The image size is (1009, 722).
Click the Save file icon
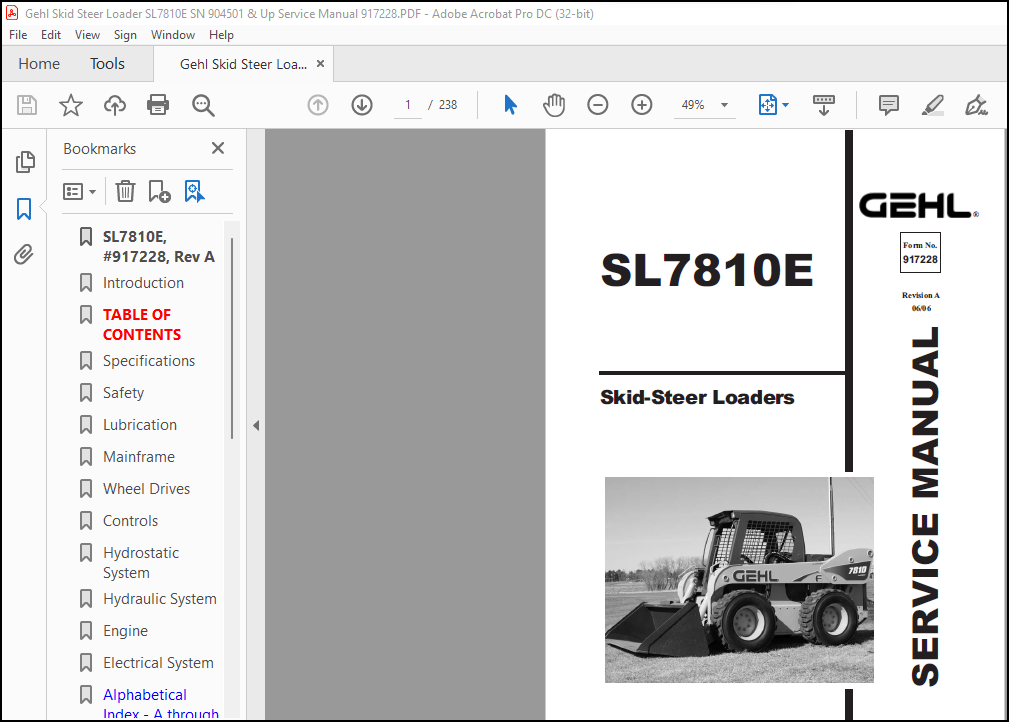pyautogui.click(x=27, y=105)
